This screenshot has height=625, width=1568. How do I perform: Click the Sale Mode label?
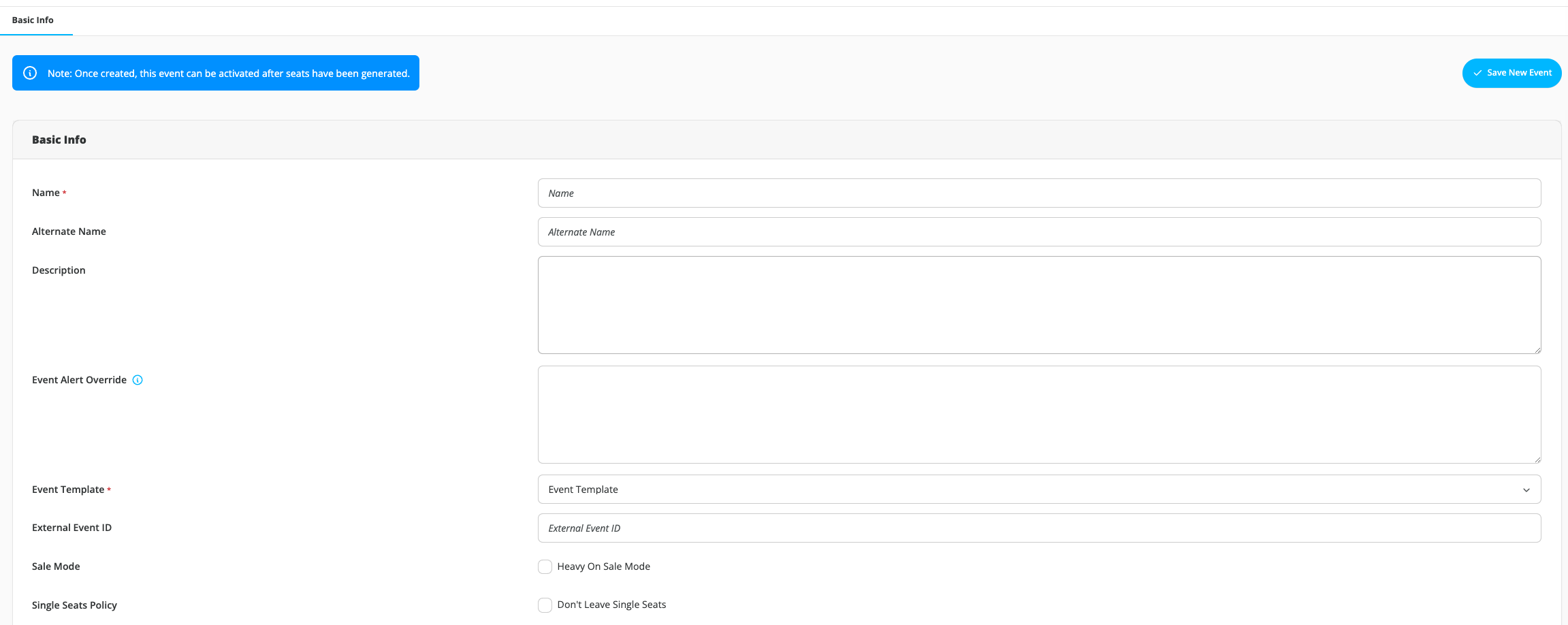(56, 566)
